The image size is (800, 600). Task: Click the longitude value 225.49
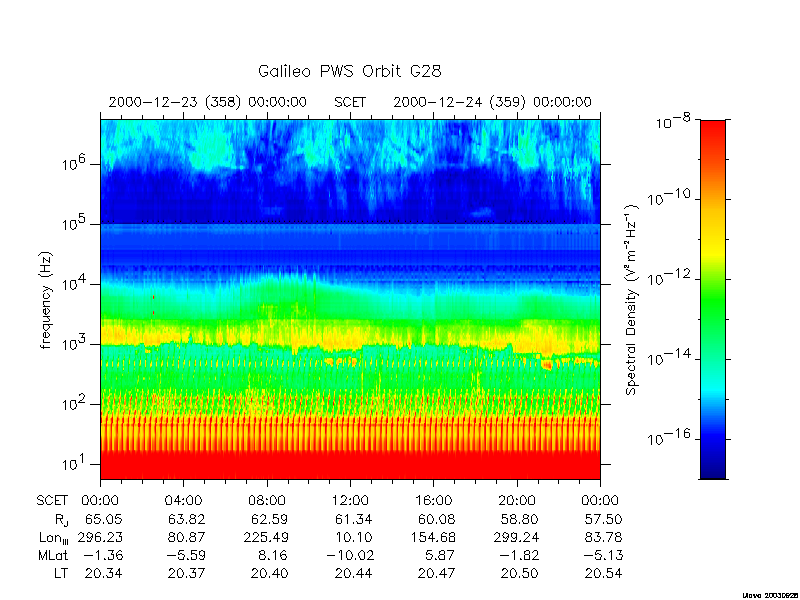coord(266,537)
